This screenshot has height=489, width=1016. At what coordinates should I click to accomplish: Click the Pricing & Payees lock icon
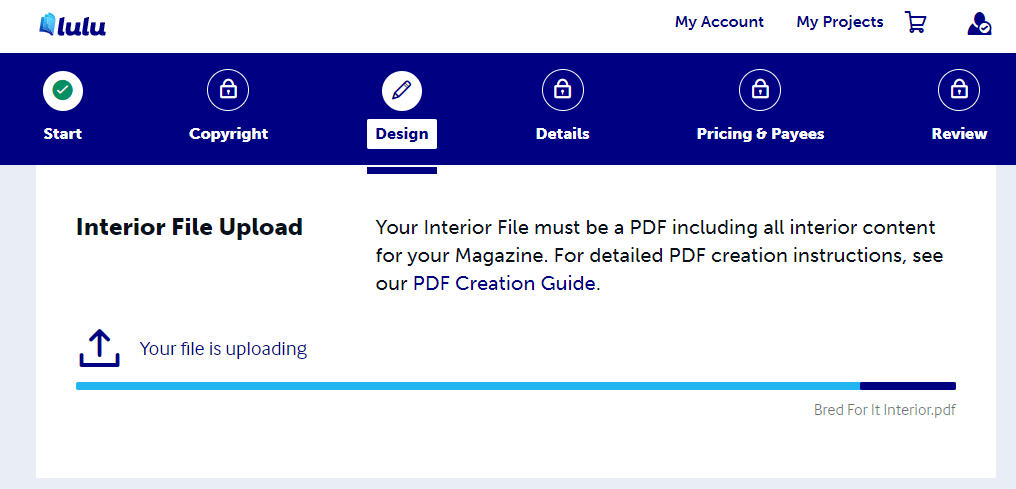(x=760, y=91)
